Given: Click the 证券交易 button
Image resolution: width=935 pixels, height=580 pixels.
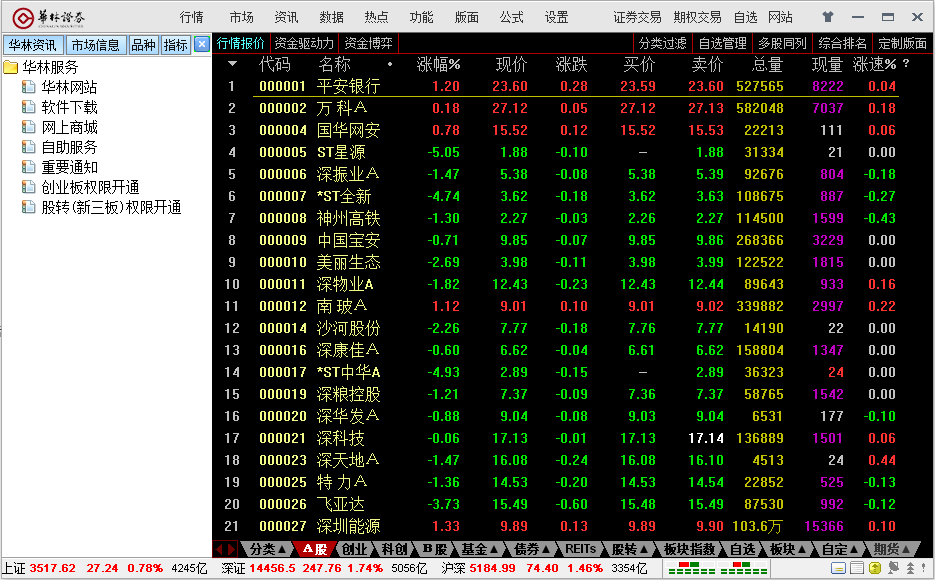Looking at the screenshot, I should point(637,17).
